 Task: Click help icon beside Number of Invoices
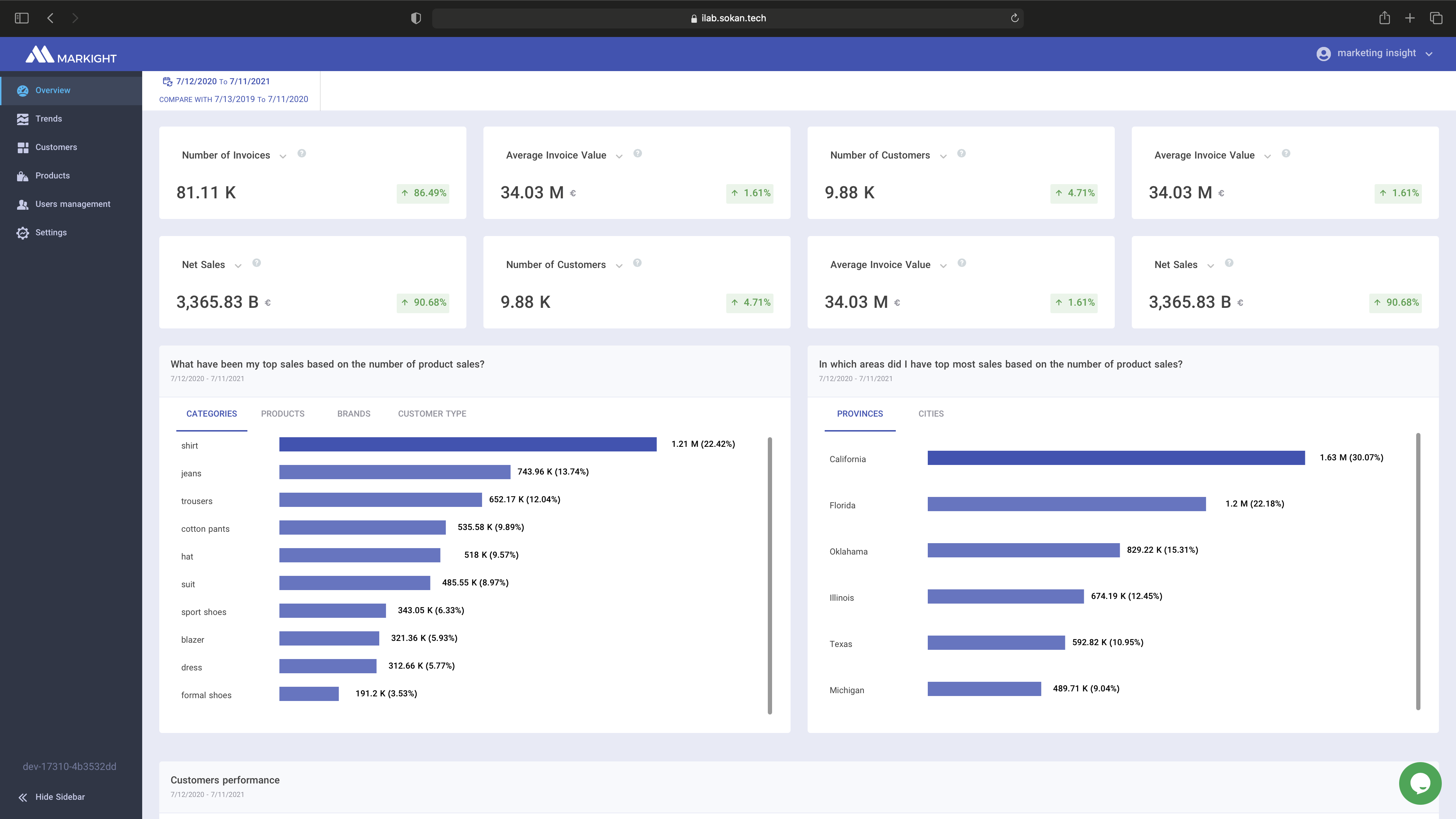302,153
